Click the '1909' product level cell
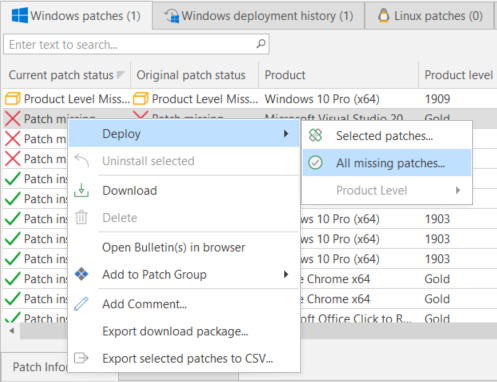 point(437,99)
